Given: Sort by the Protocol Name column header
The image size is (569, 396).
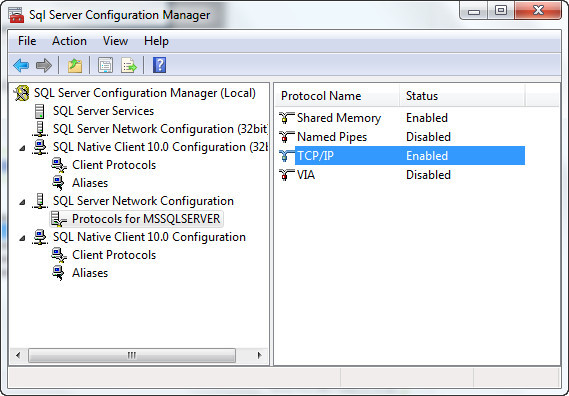Looking at the screenshot, I should (337, 96).
